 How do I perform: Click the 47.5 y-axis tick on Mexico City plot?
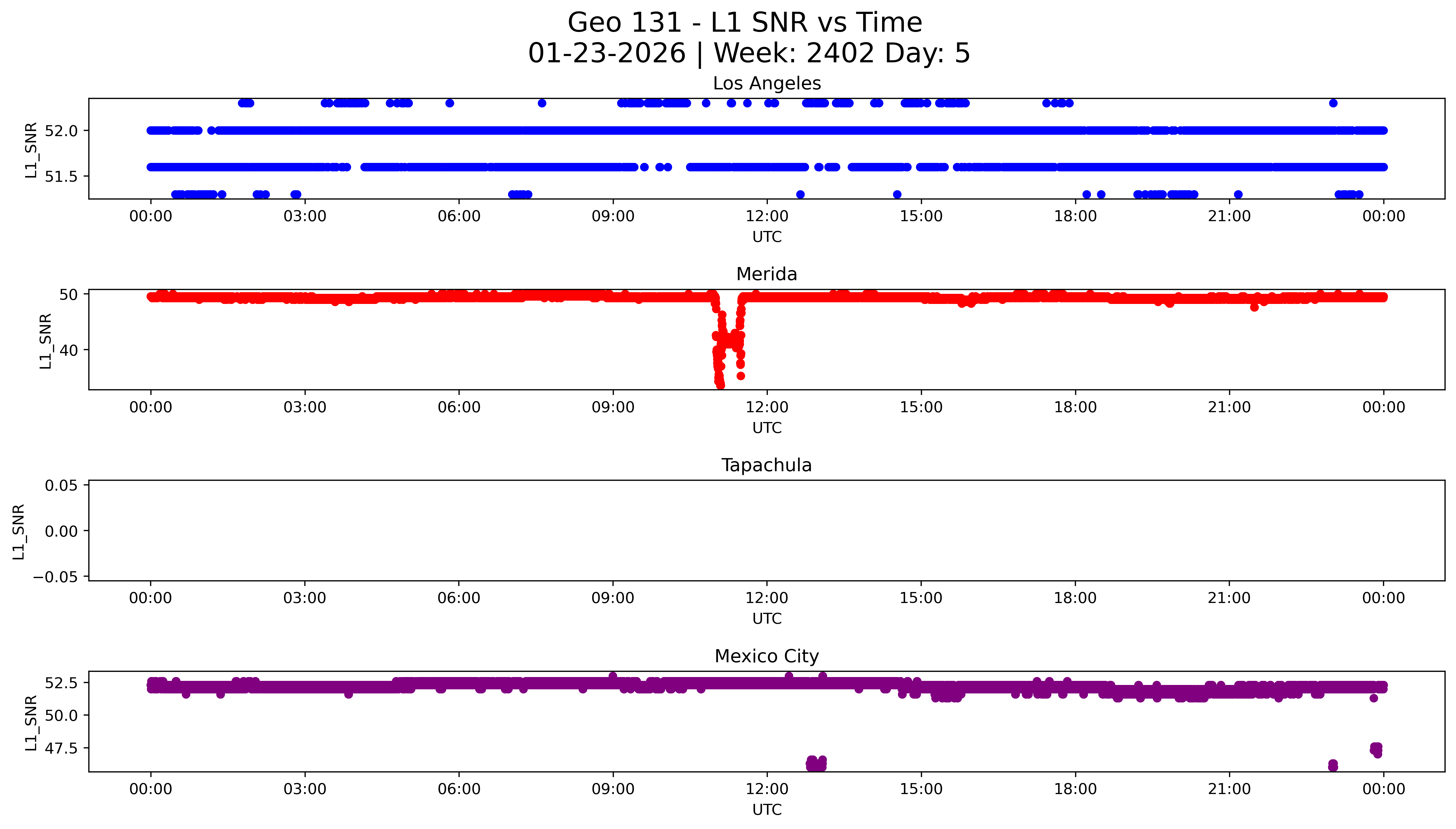click(x=61, y=748)
